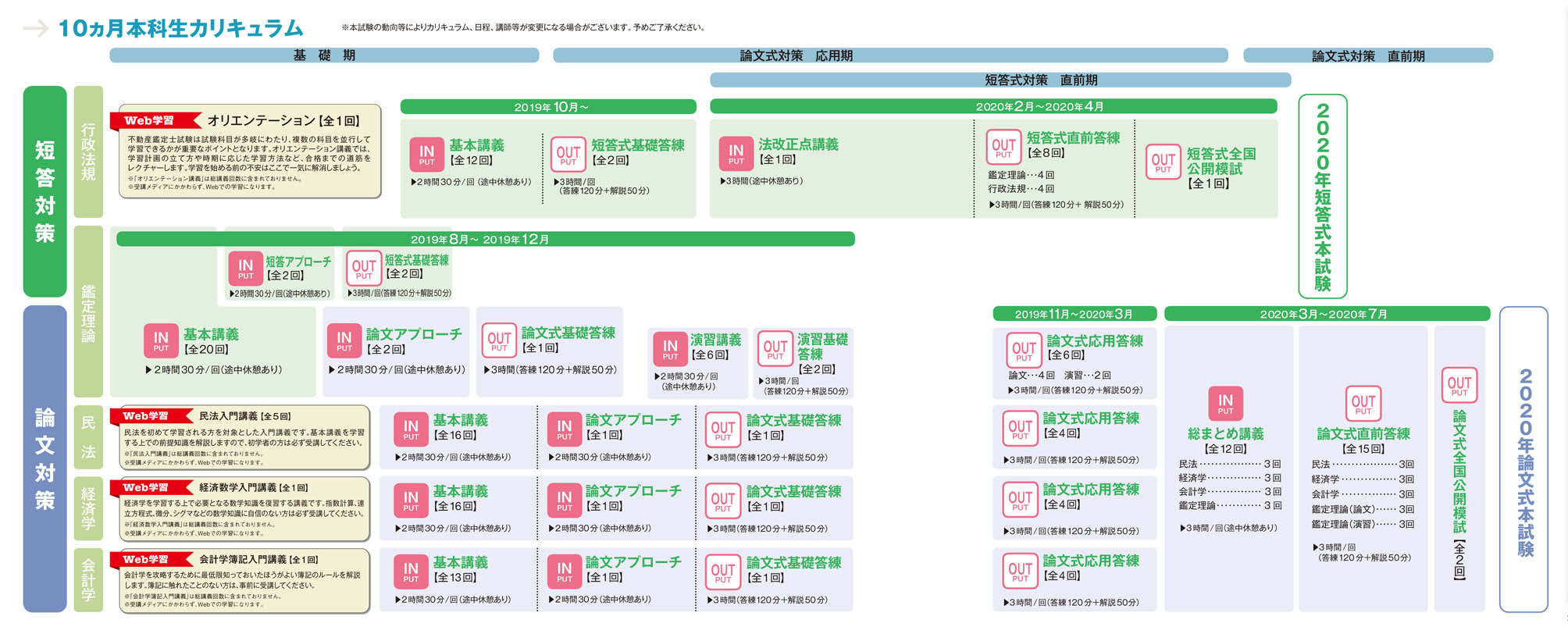
Task: Click the OUT PUT icon beside 演習基礎答練
Action: pos(775,350)
